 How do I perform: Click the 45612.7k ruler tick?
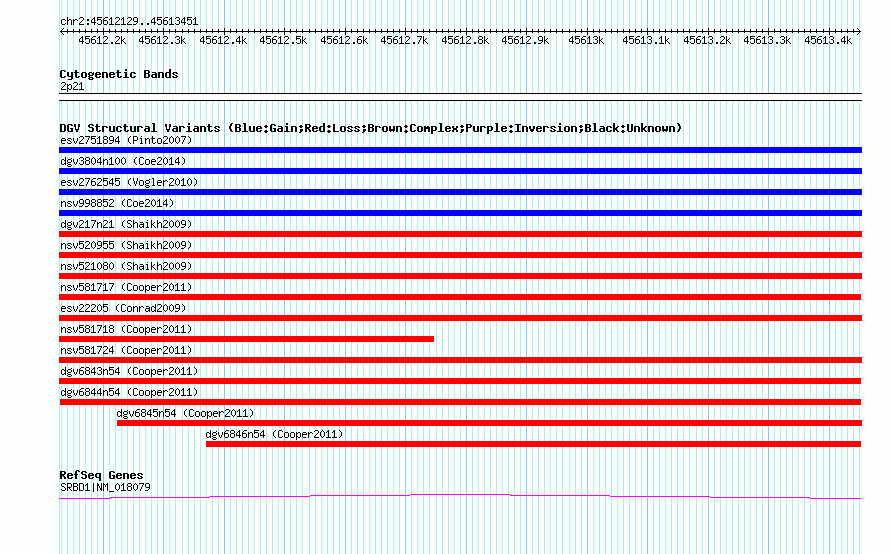404,40
